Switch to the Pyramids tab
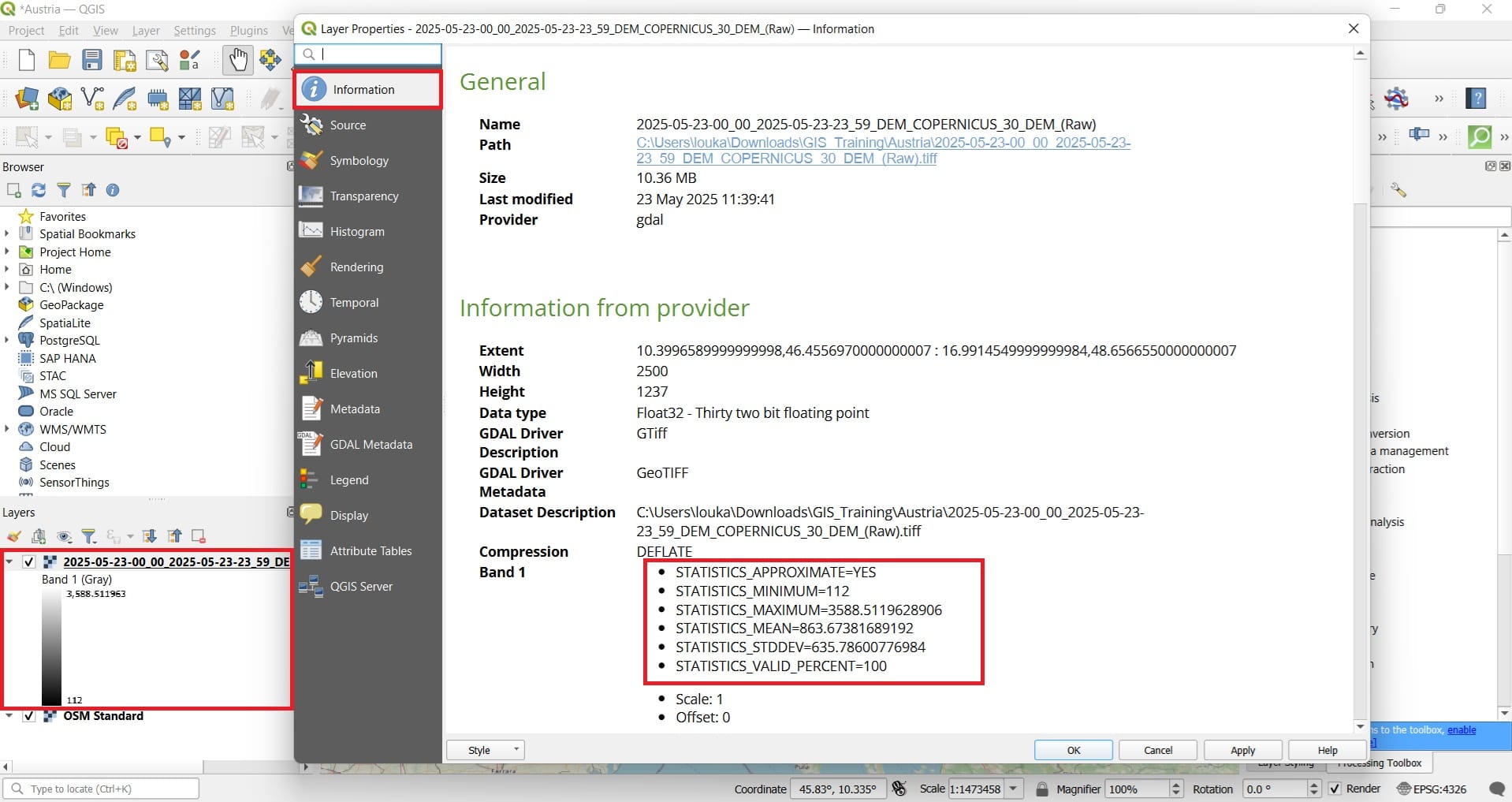The width and height of the screenshot is (1512, 802). click(367, 338)
